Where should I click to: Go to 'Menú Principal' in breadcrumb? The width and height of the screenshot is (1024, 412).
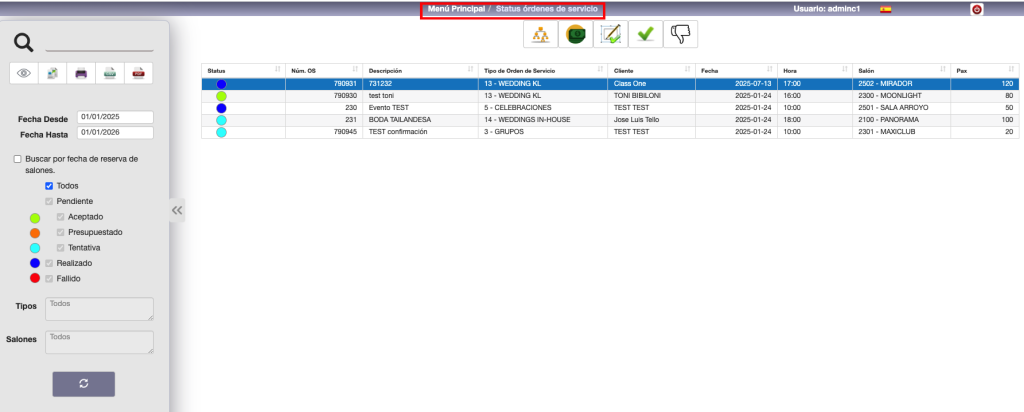click(x=455, y=9)
